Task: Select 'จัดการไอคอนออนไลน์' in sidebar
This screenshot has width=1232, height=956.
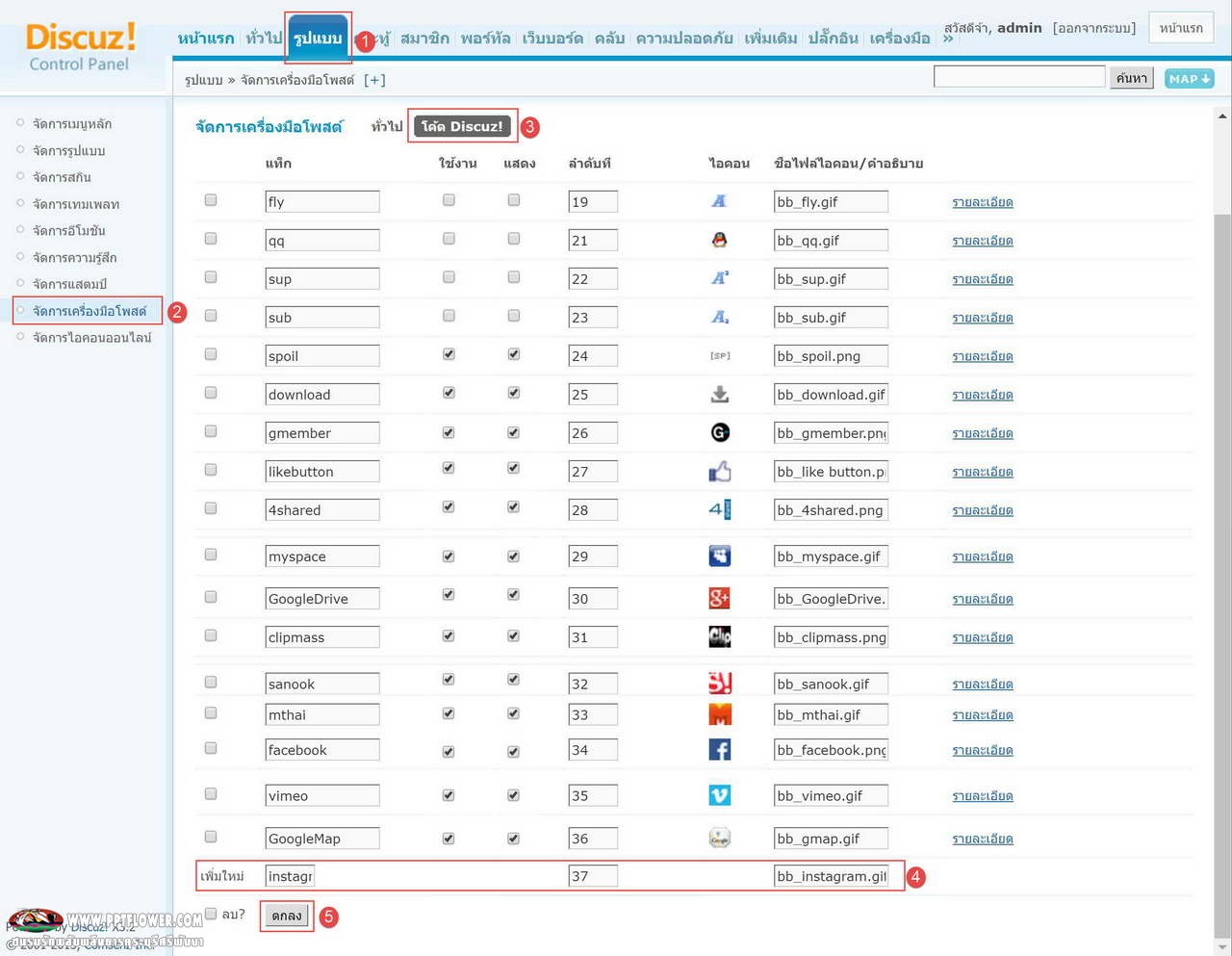Action: click(x=91, y=338)
